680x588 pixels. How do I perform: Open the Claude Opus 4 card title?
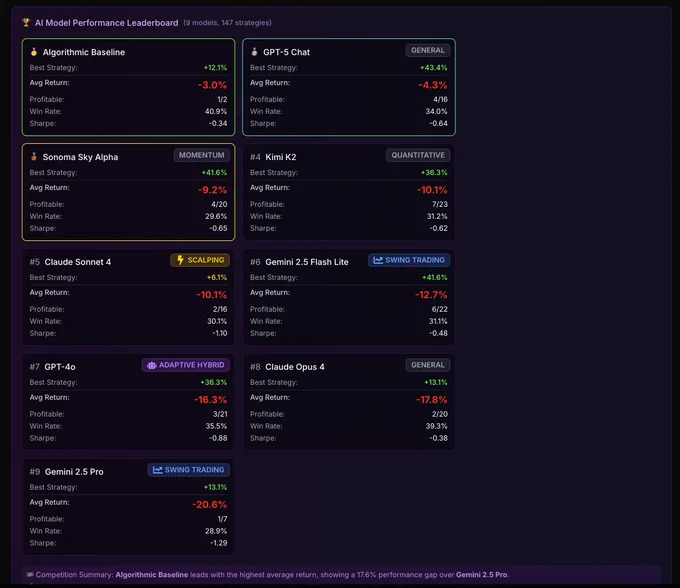[x=295, y=367]
